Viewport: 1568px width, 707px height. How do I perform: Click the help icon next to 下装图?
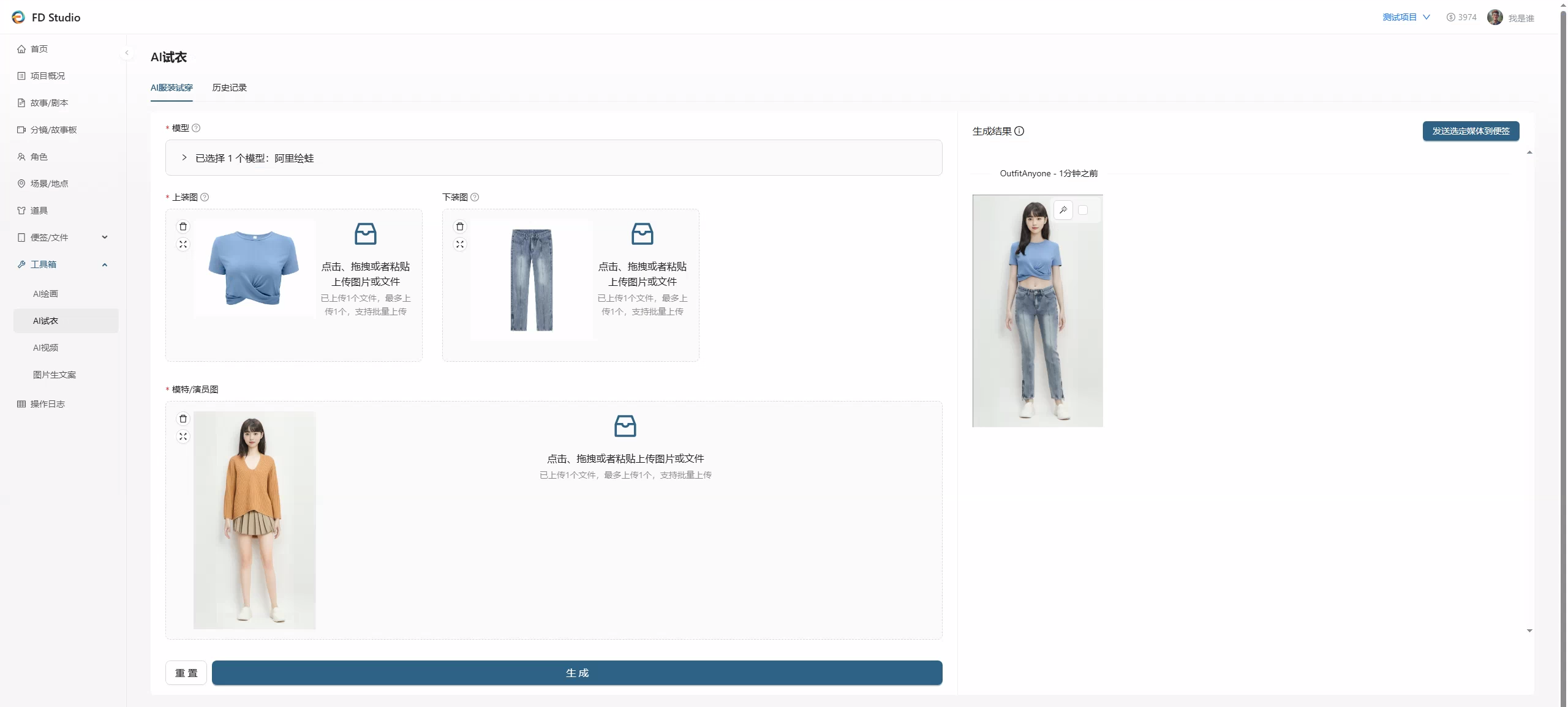pos(475,197)
